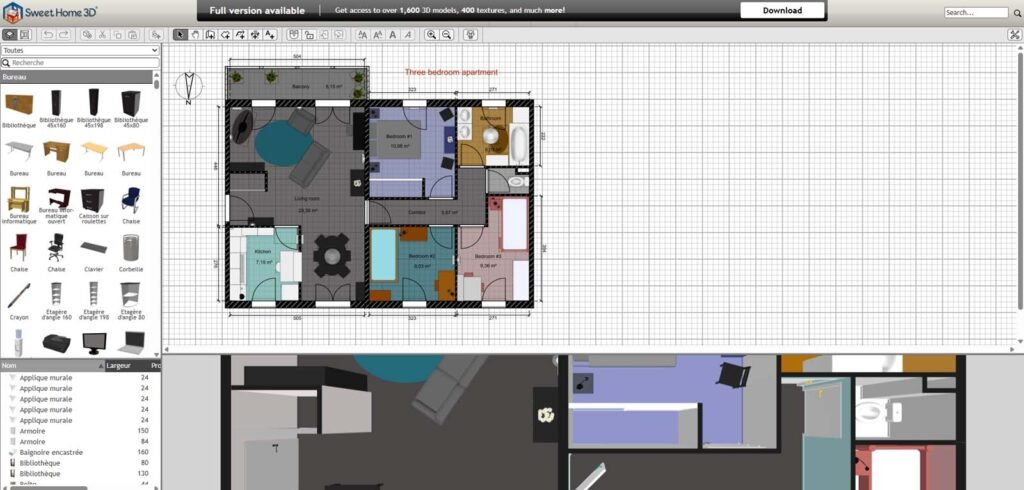This screenshot has width=1024, height=490.
Task: Open preferences with the tools icon at top right
Action: coord(1014,35)
